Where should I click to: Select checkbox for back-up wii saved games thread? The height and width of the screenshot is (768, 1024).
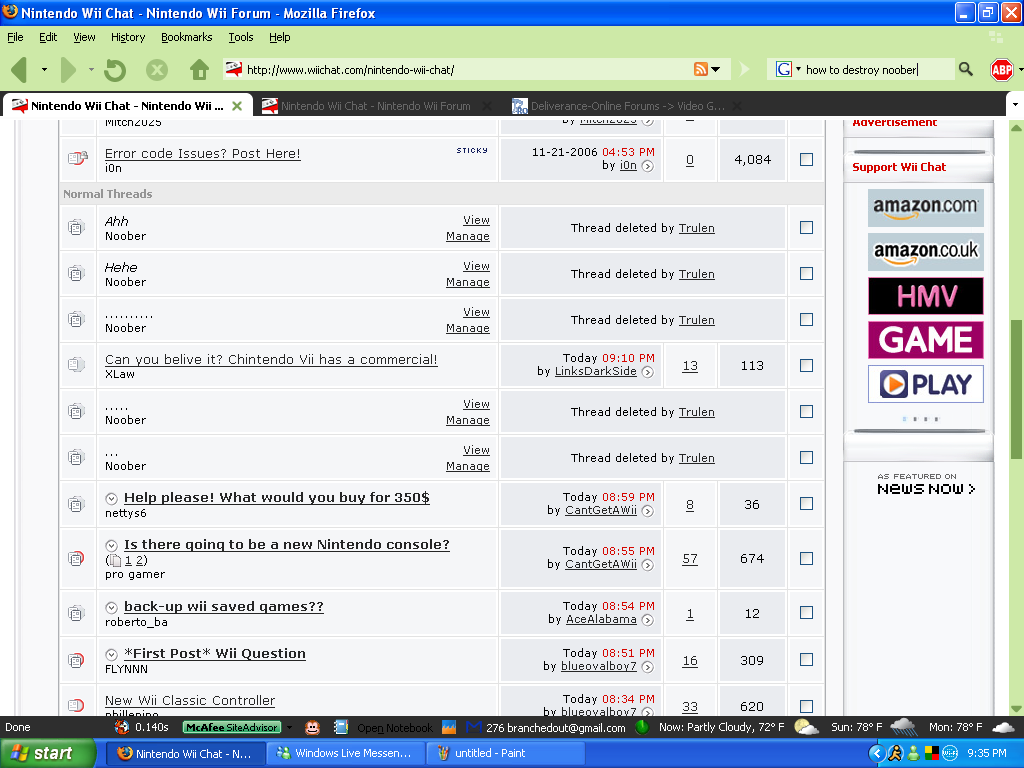807,613
